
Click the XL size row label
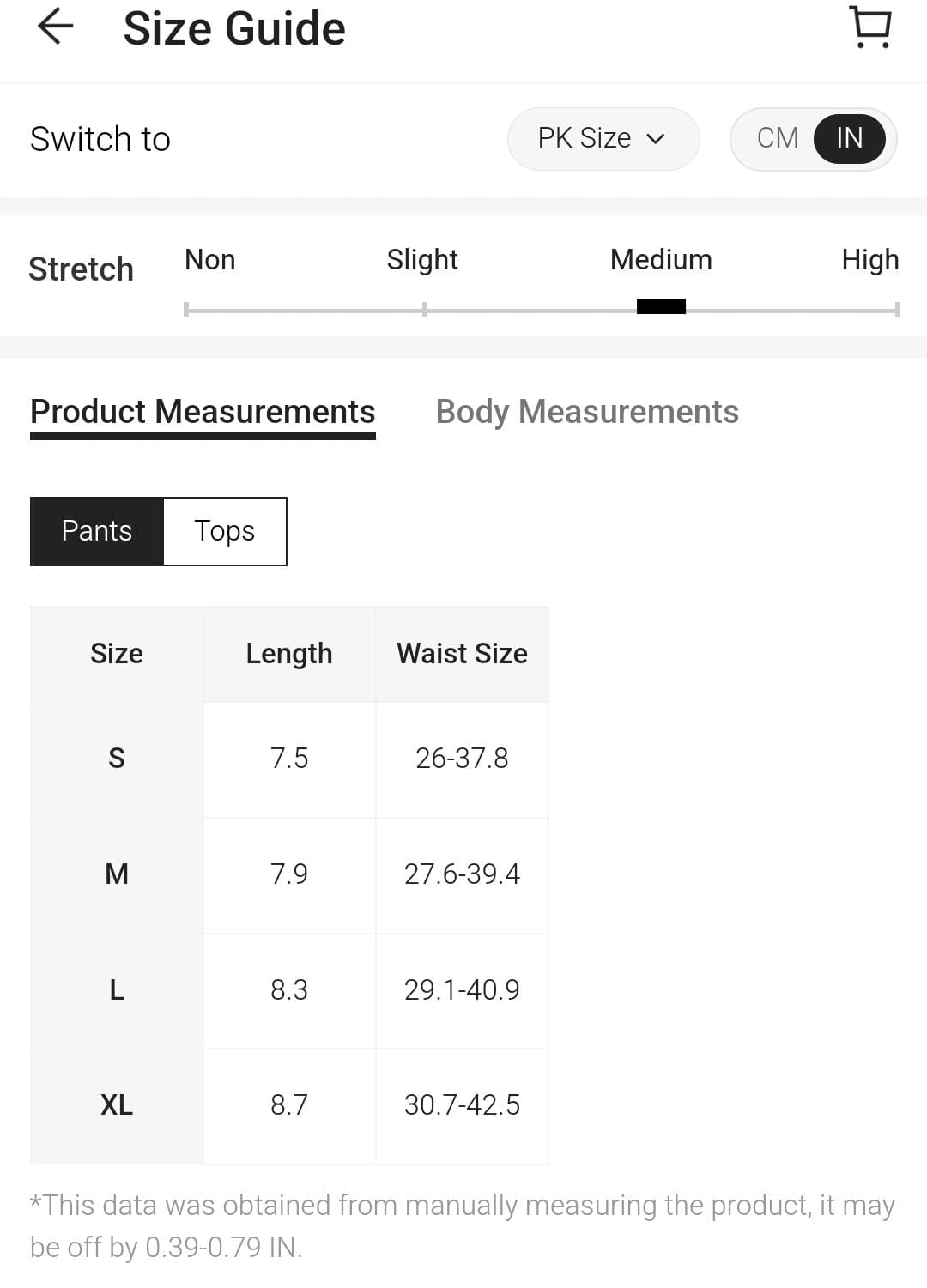tap(117, 1105)
